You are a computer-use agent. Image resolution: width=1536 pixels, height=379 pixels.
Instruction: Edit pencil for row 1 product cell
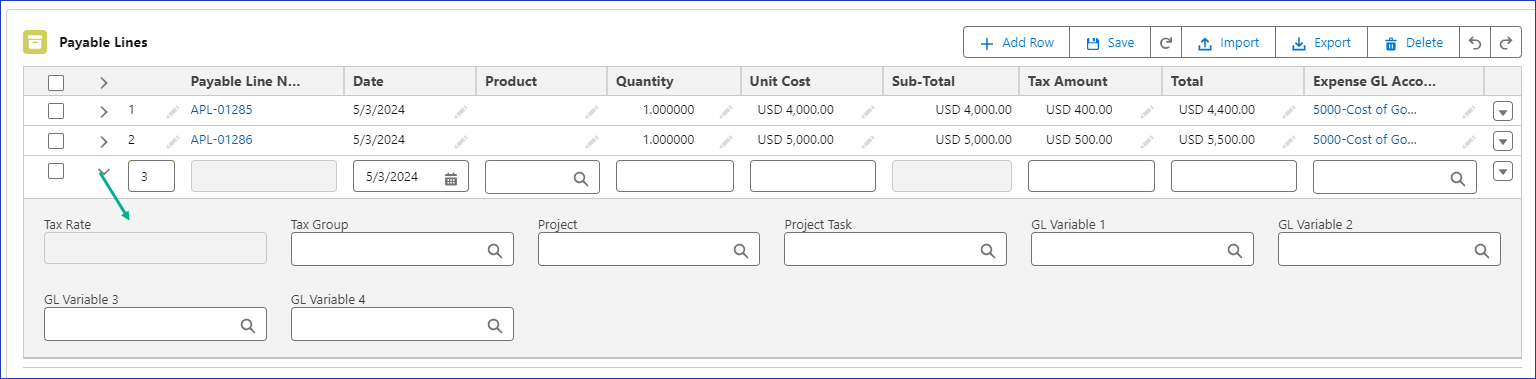[592, 112]
